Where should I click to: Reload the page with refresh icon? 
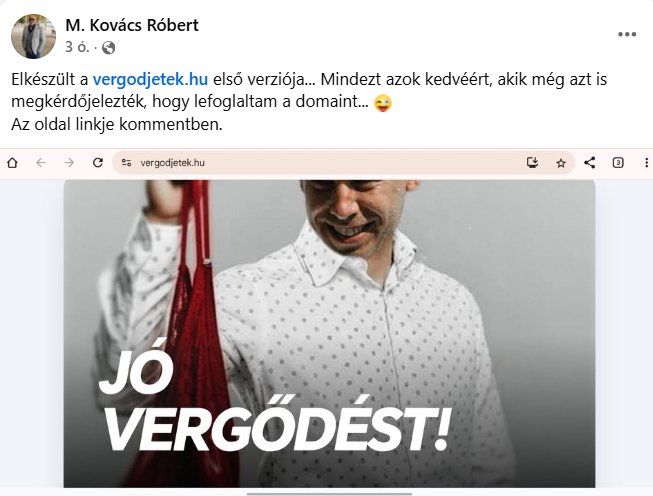point(97,162)
